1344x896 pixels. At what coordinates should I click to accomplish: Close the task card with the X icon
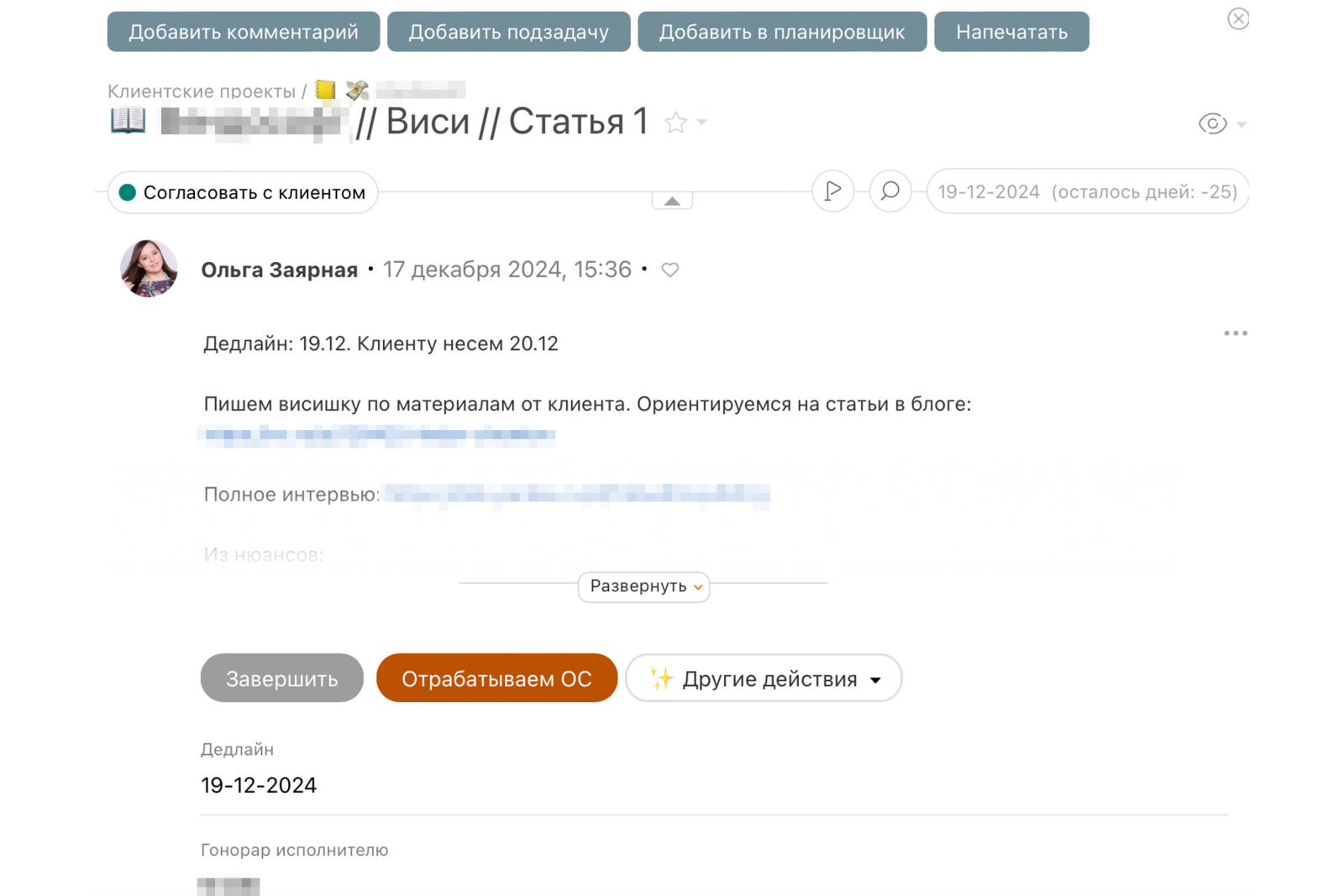click(x=1238, y=18)
